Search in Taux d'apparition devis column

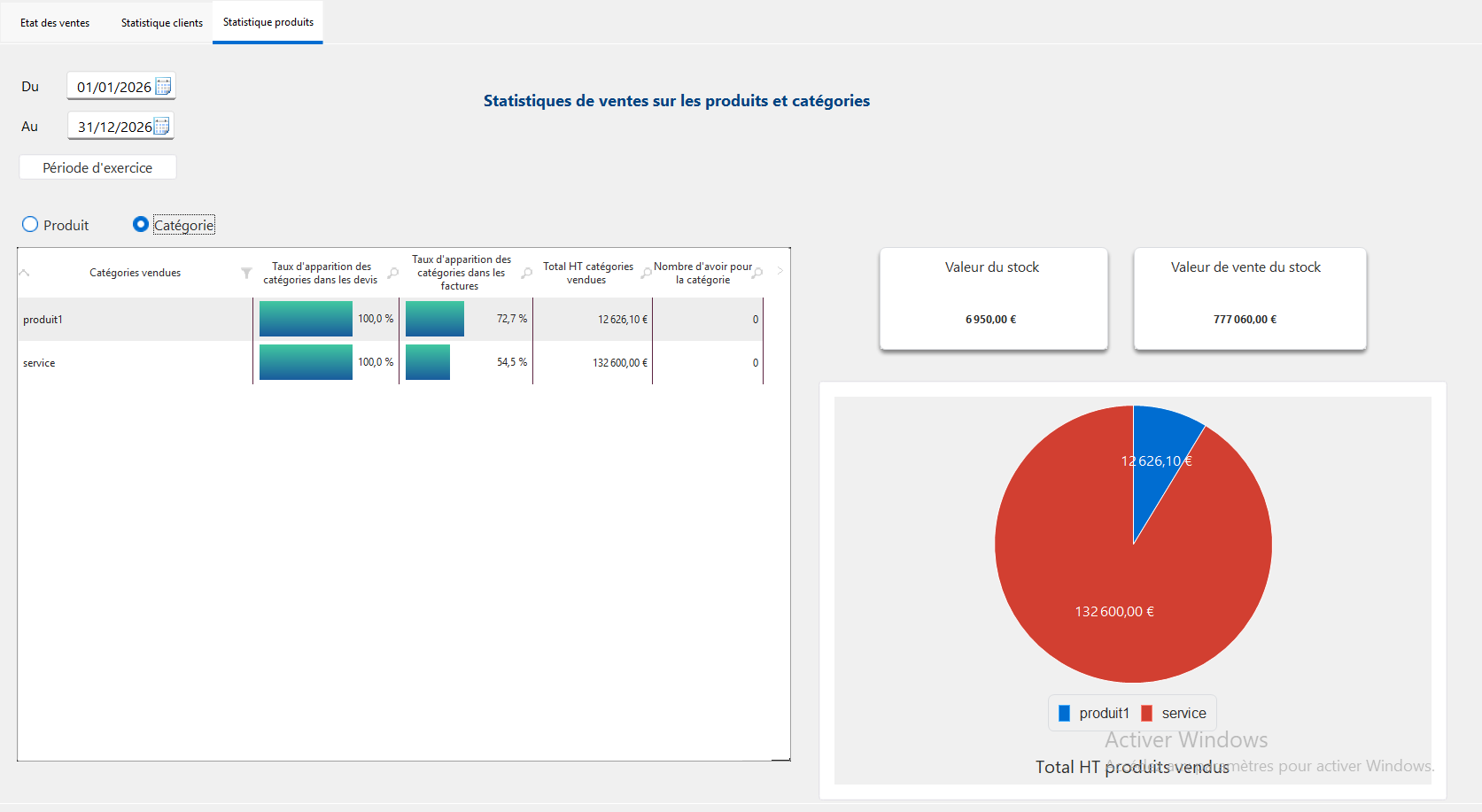point(392,273)
